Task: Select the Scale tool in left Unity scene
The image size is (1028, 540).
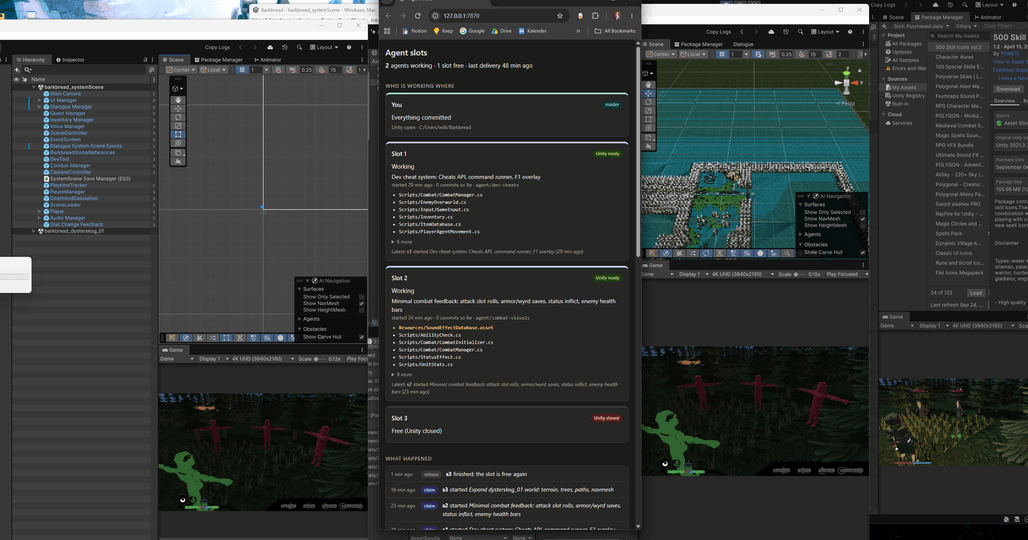Action: 178,126
